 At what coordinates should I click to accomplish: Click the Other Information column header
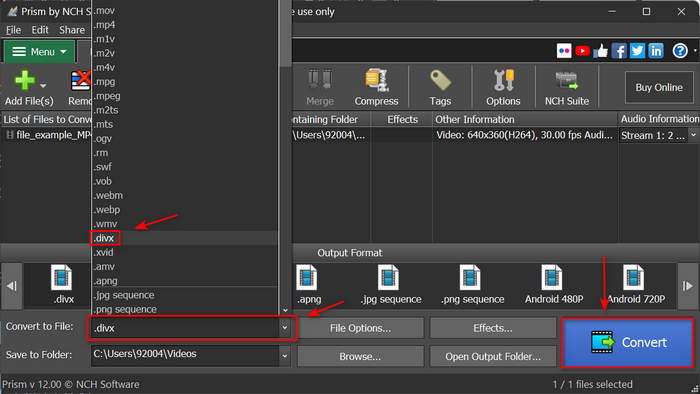(525, 119)
